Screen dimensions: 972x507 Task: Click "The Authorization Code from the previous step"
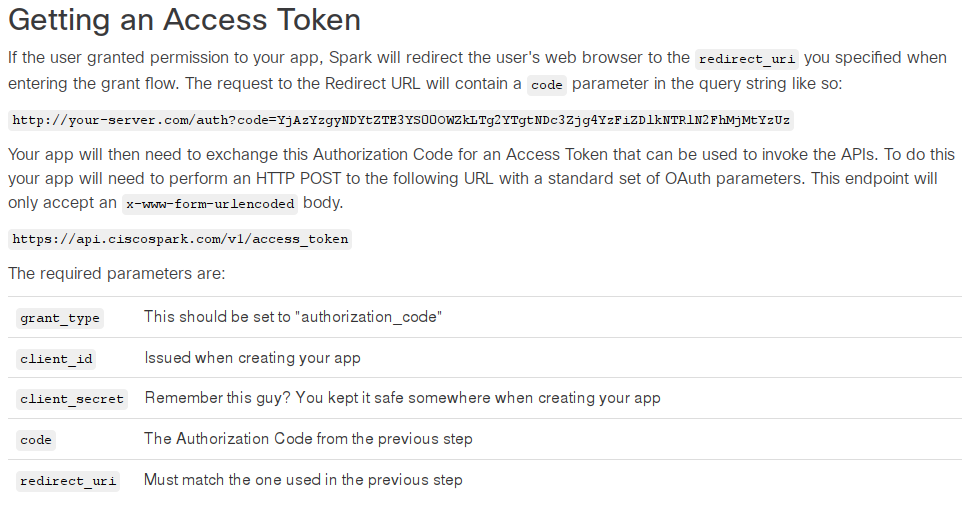pos(308,439)
